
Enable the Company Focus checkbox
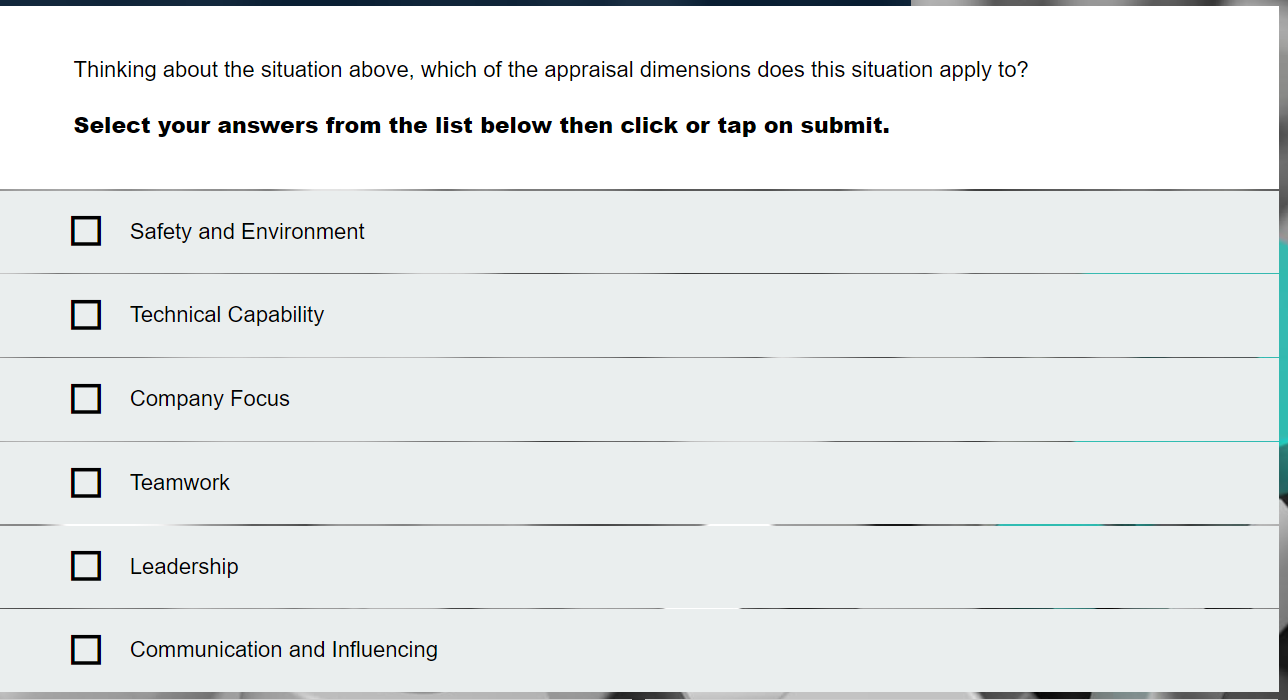(86, 399)
